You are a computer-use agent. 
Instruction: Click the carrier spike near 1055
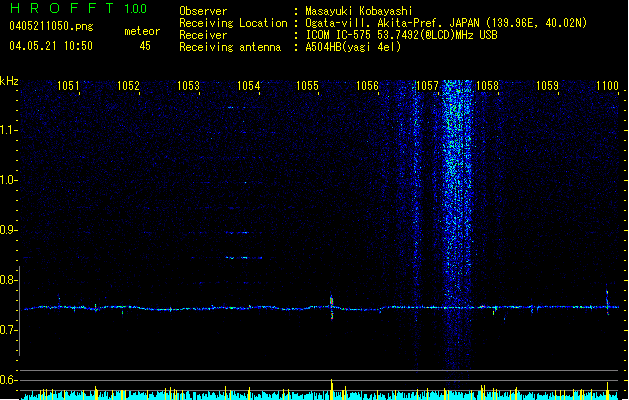pos(331,306)
